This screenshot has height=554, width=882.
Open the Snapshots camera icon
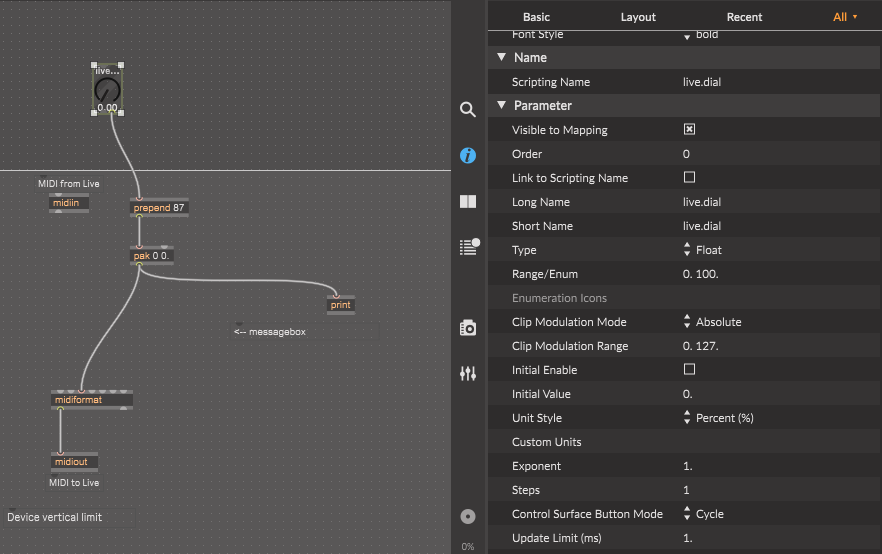(x=467, y=327)
